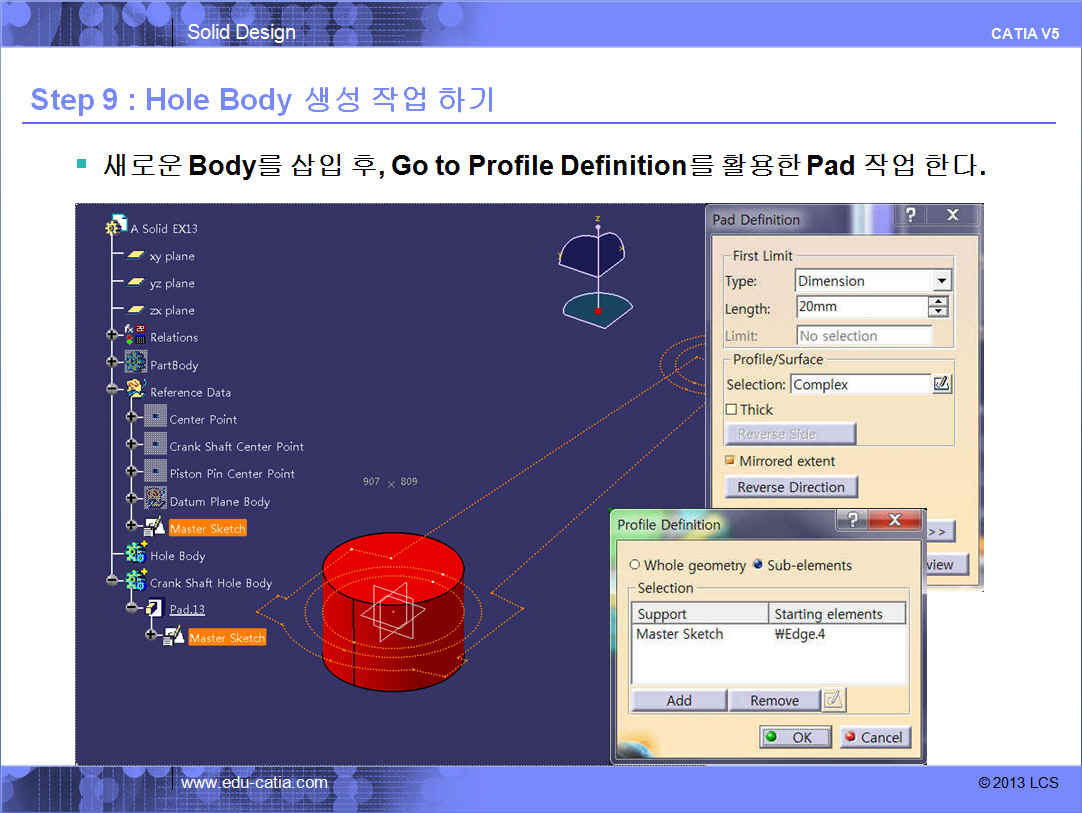Open the Type dropdown in First Limit
This screenshot has width=1082, height=813.
pyautogui.click(x=941, y=281)
